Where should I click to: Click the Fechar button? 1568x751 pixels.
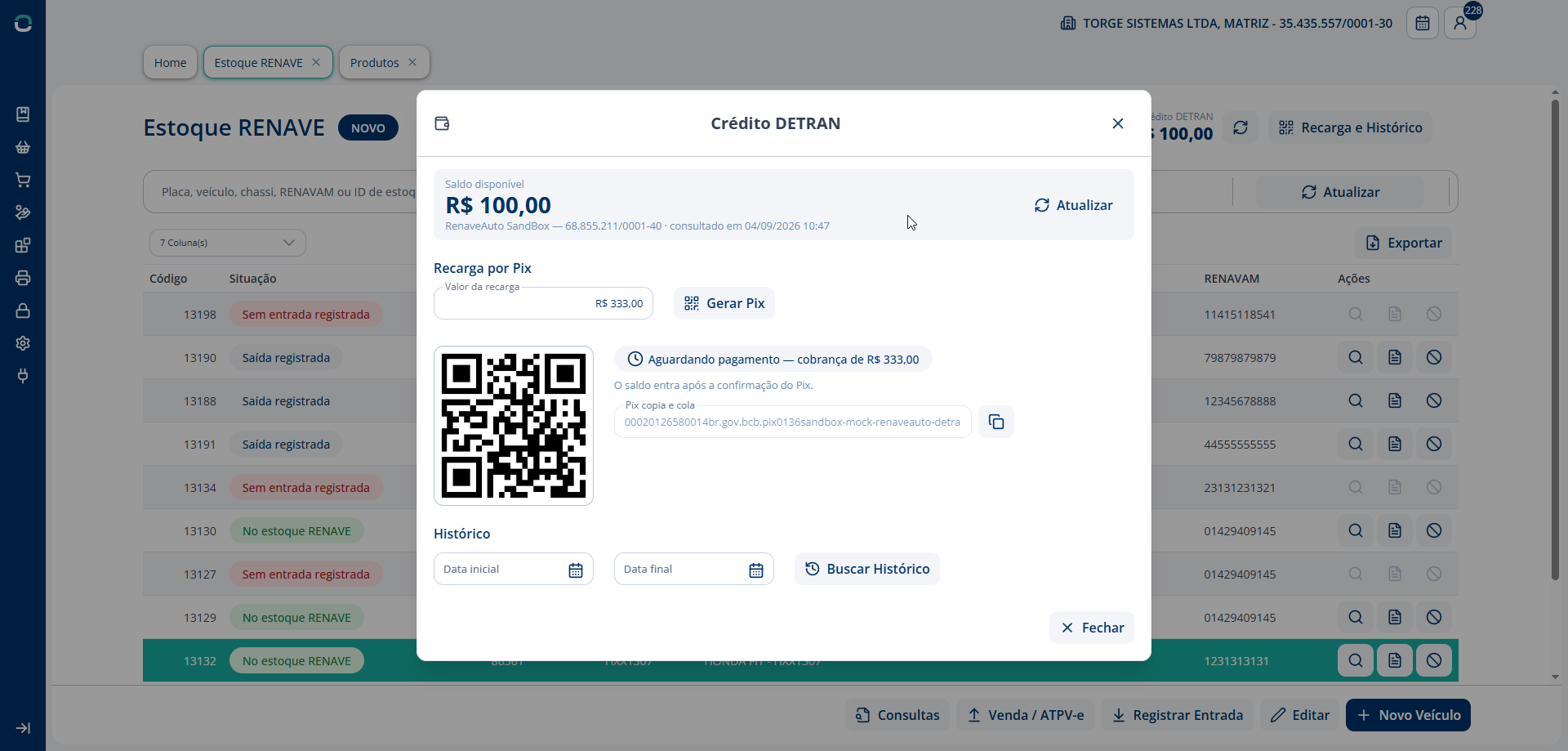pyautogui.click(x=1092, y=628)
